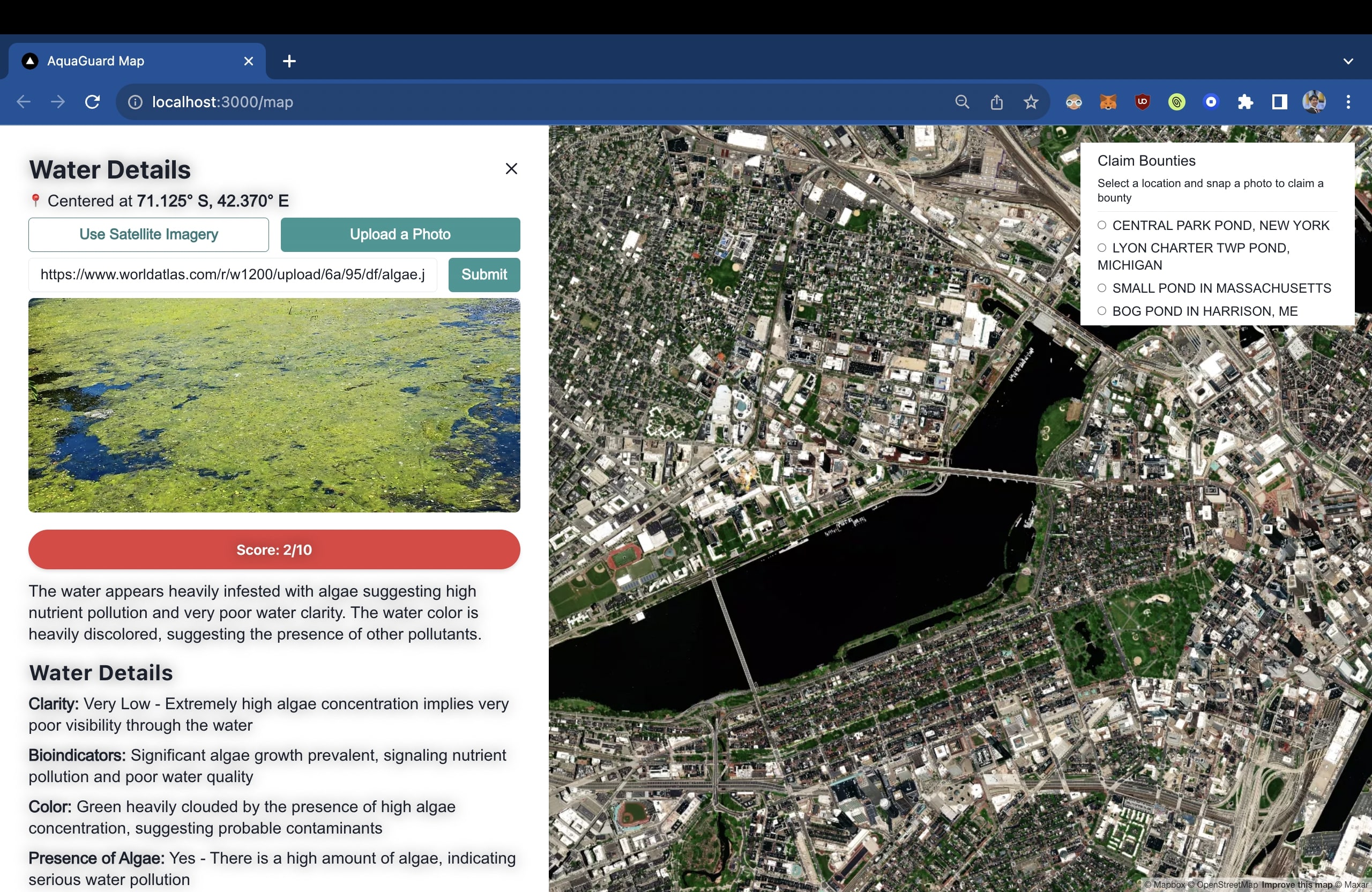Select Lyon Charter Twp Pond, Michigan bounty

[1102, 248]
